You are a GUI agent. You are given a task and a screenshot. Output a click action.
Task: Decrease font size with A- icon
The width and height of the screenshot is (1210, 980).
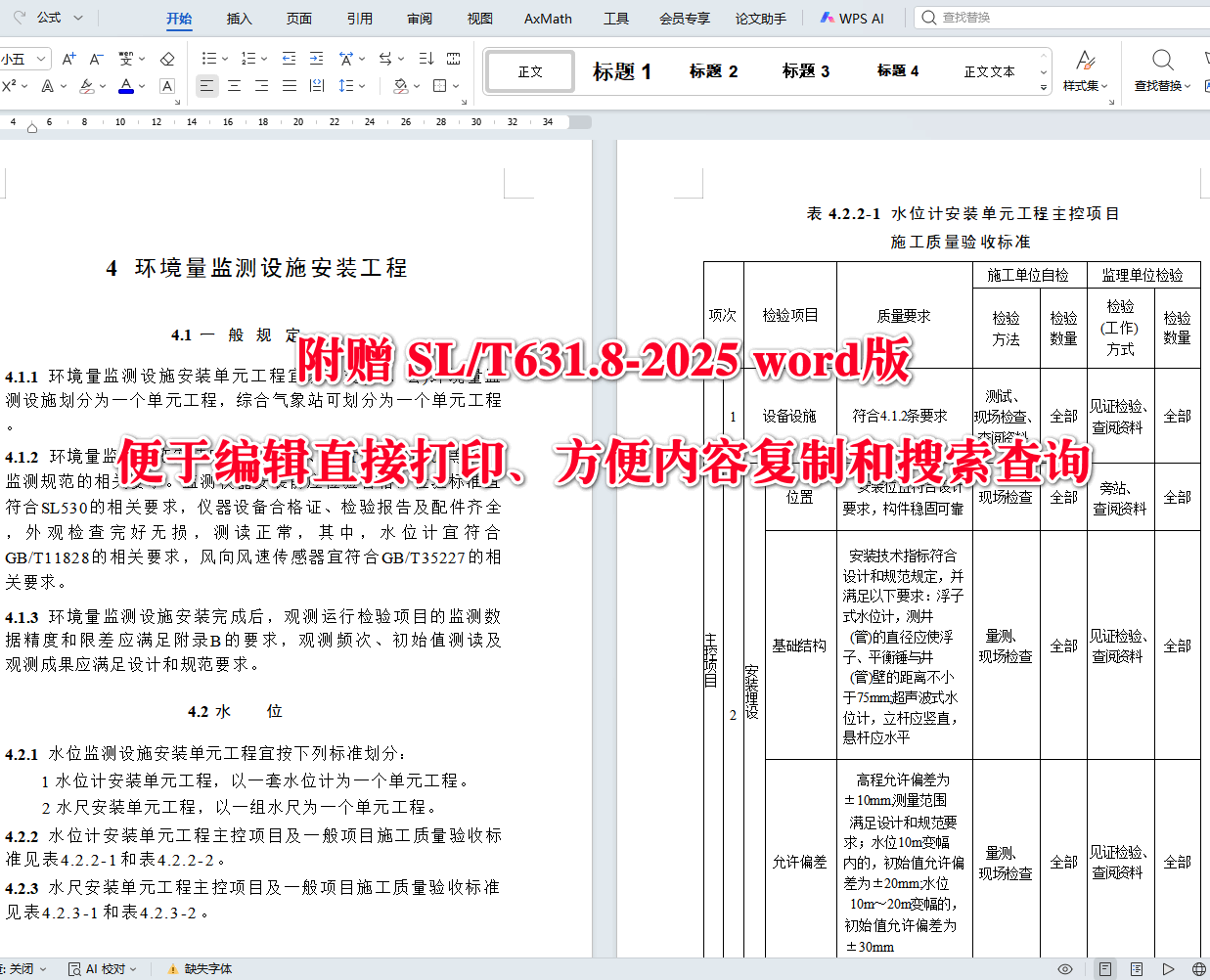(96, 59)
